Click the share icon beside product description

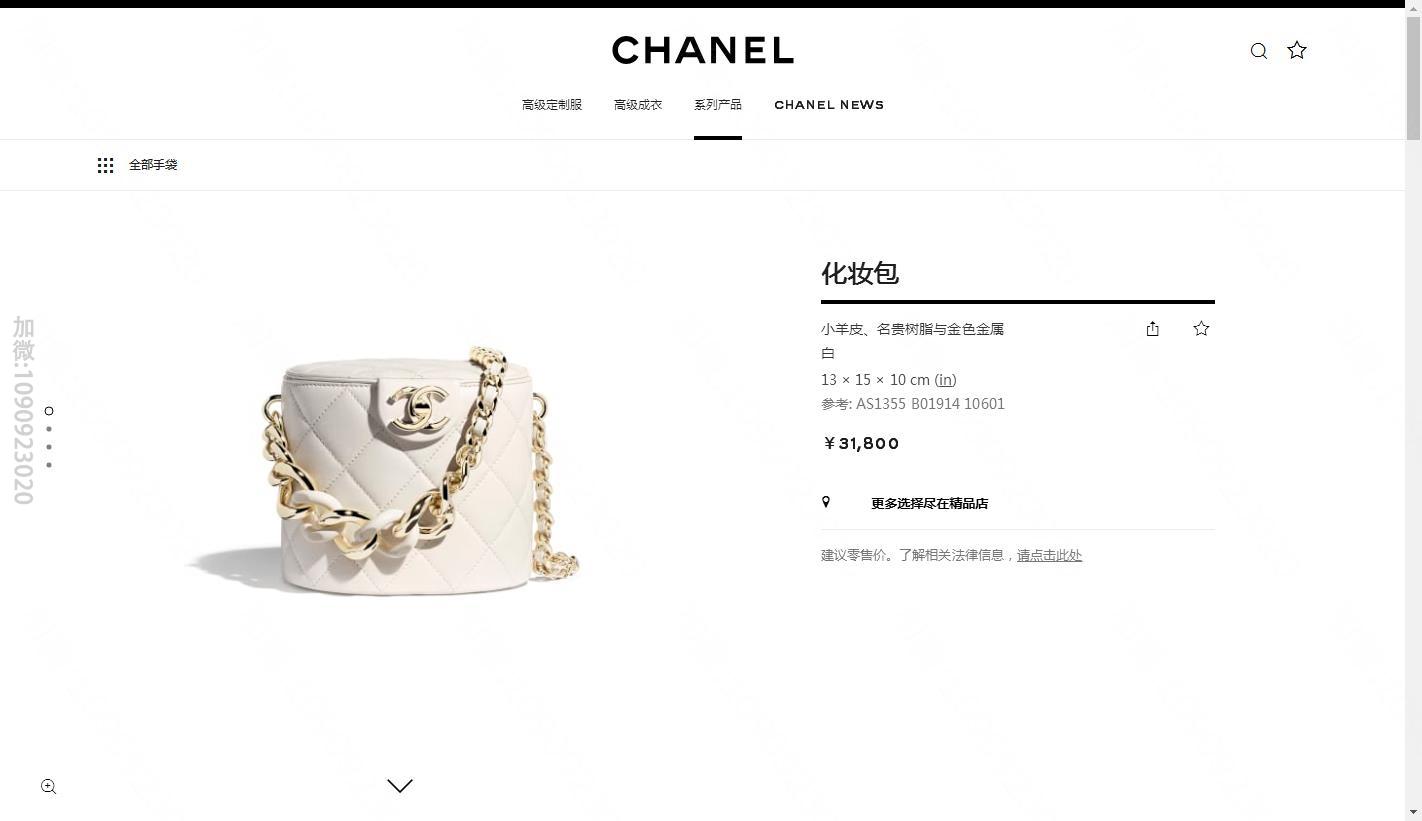coord(1152,328)
